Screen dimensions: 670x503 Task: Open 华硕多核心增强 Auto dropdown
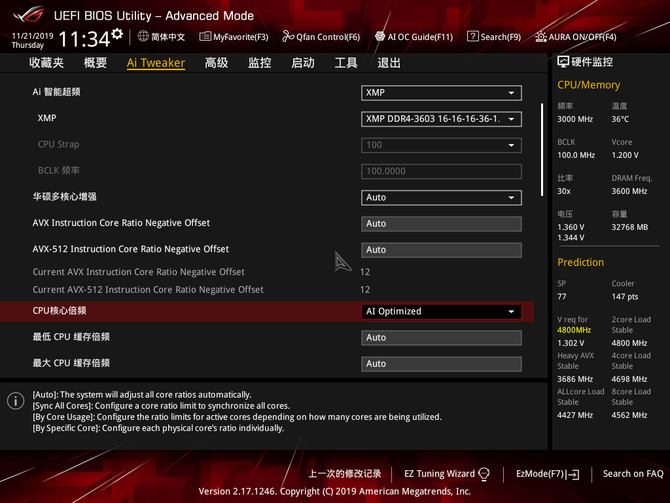[x=441, y=197]
